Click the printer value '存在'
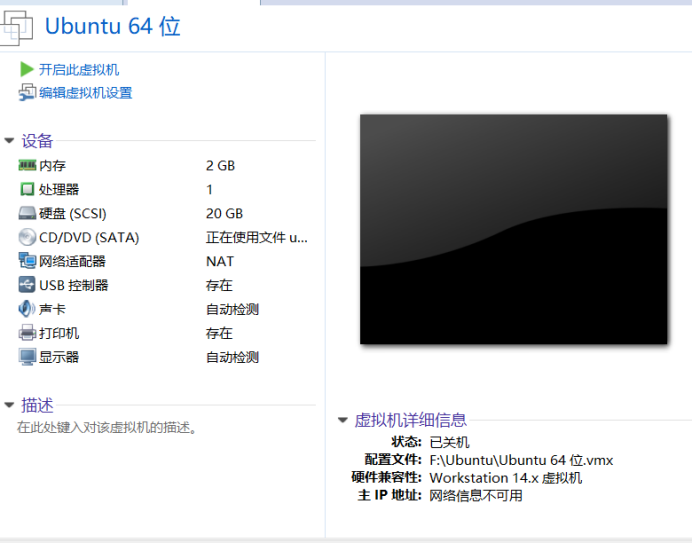Image resolution: width=692 pixels, height=543 pixels. coord(219,333)
